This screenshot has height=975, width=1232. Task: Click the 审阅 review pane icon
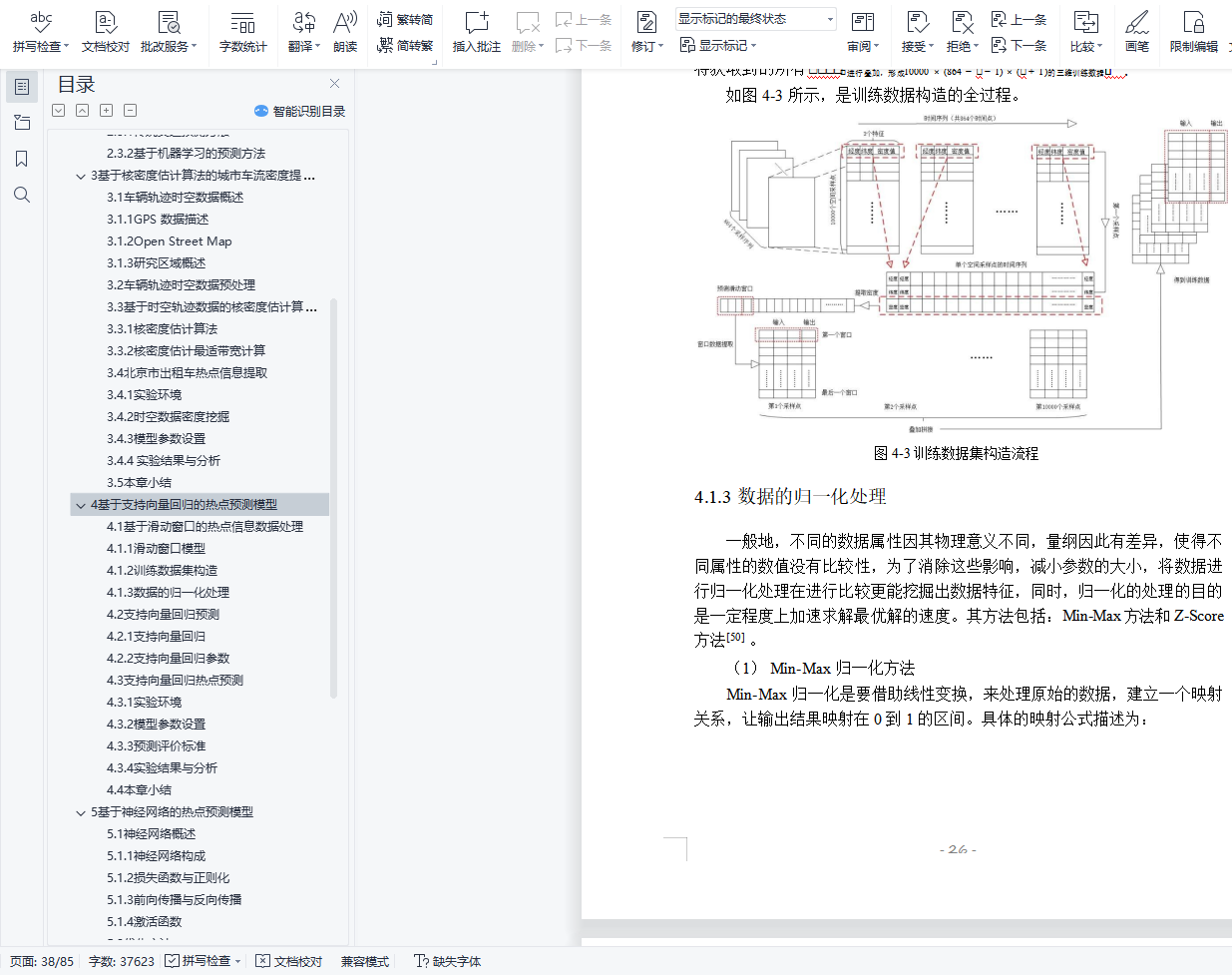(x=863, y=23)
